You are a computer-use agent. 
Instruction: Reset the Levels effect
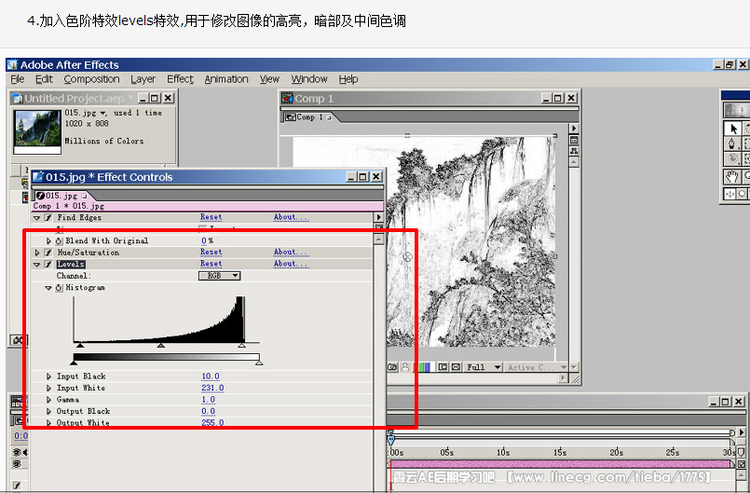[211, 263]
